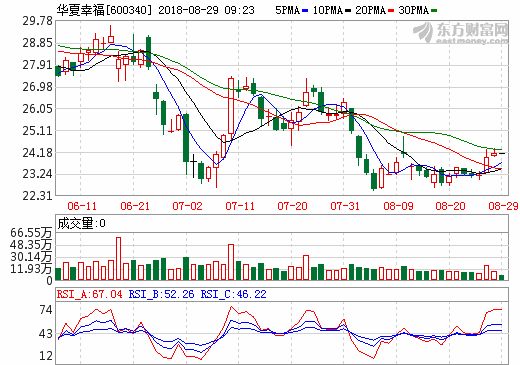Click the RSI_A:67.04 indicator value

point(90,294)
